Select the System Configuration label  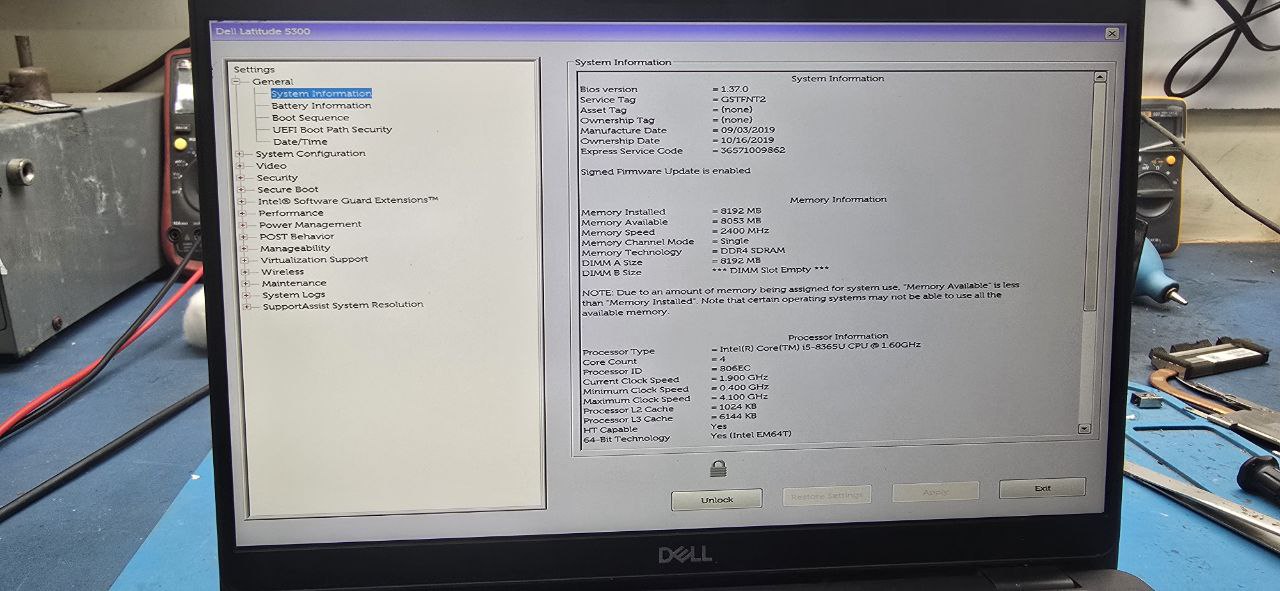tap(310, 153)
